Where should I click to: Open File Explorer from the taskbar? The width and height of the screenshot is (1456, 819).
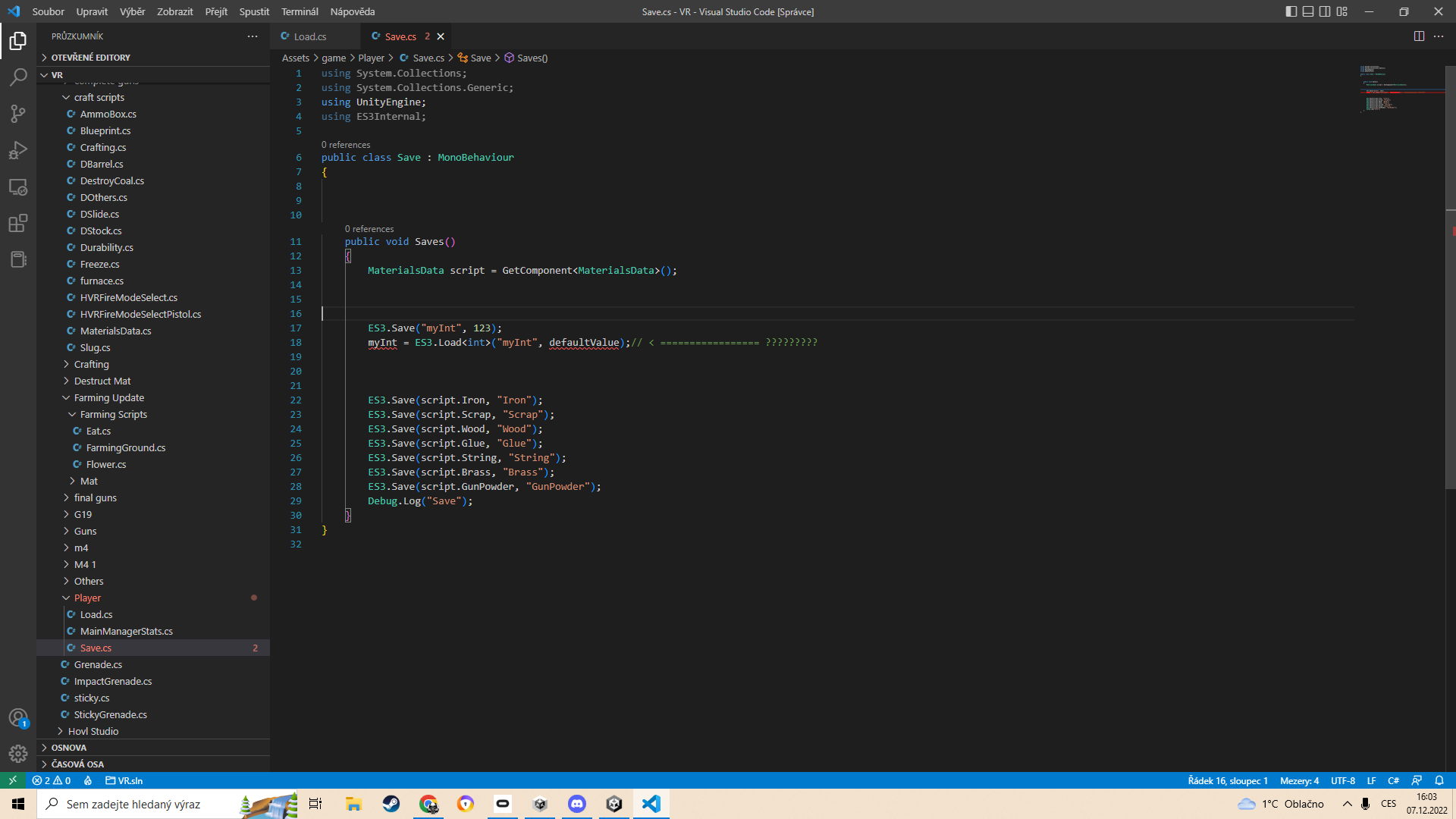(x=353, y=804)
